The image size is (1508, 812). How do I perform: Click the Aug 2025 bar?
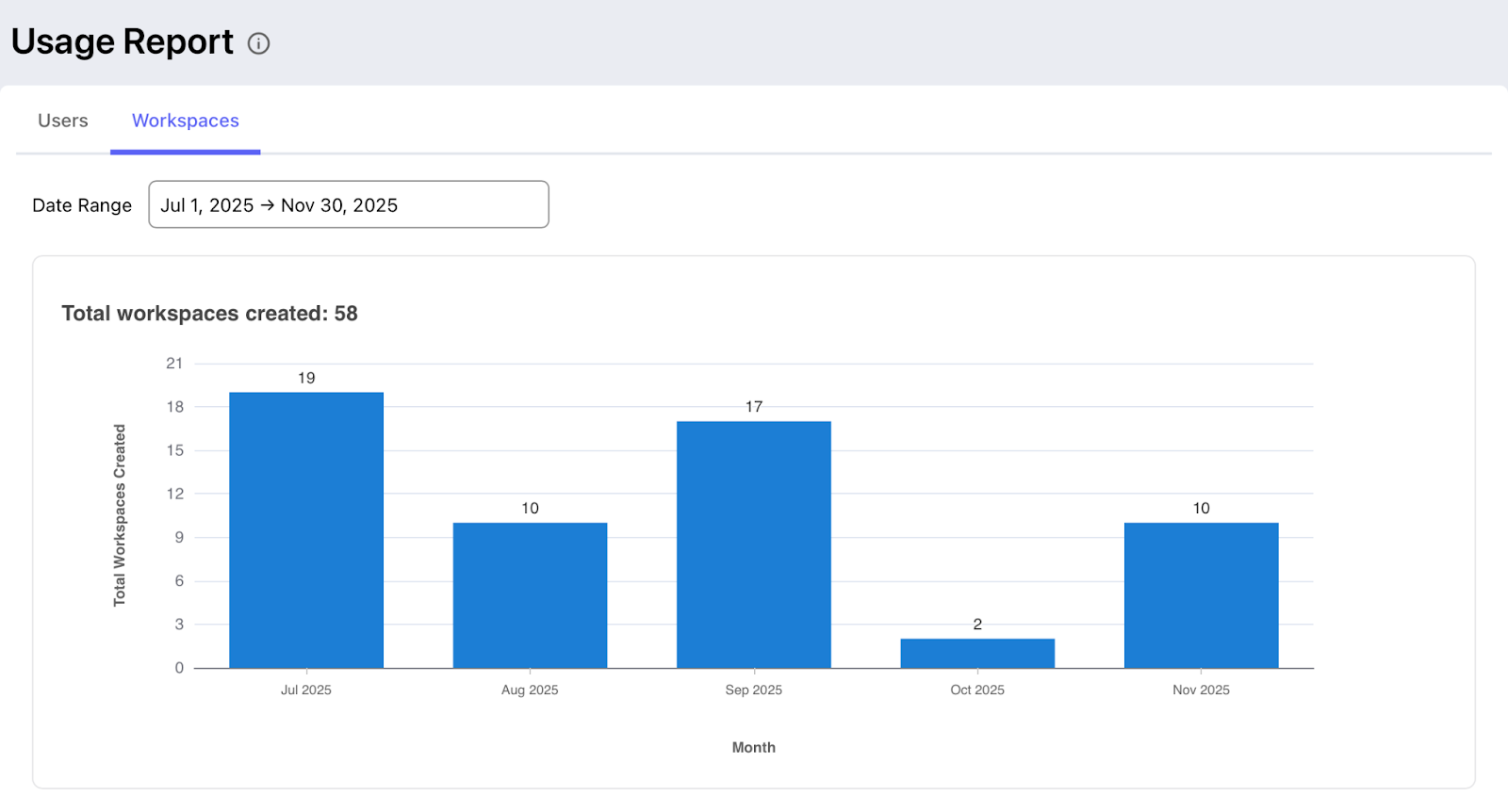pos(530,595)
